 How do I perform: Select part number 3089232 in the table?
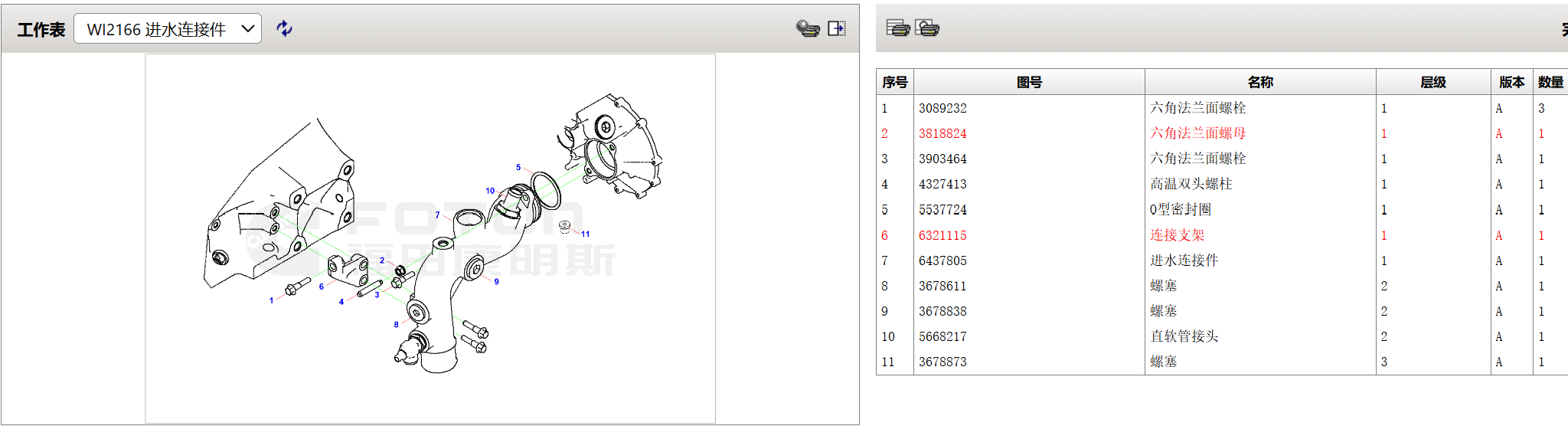point(942,108)
